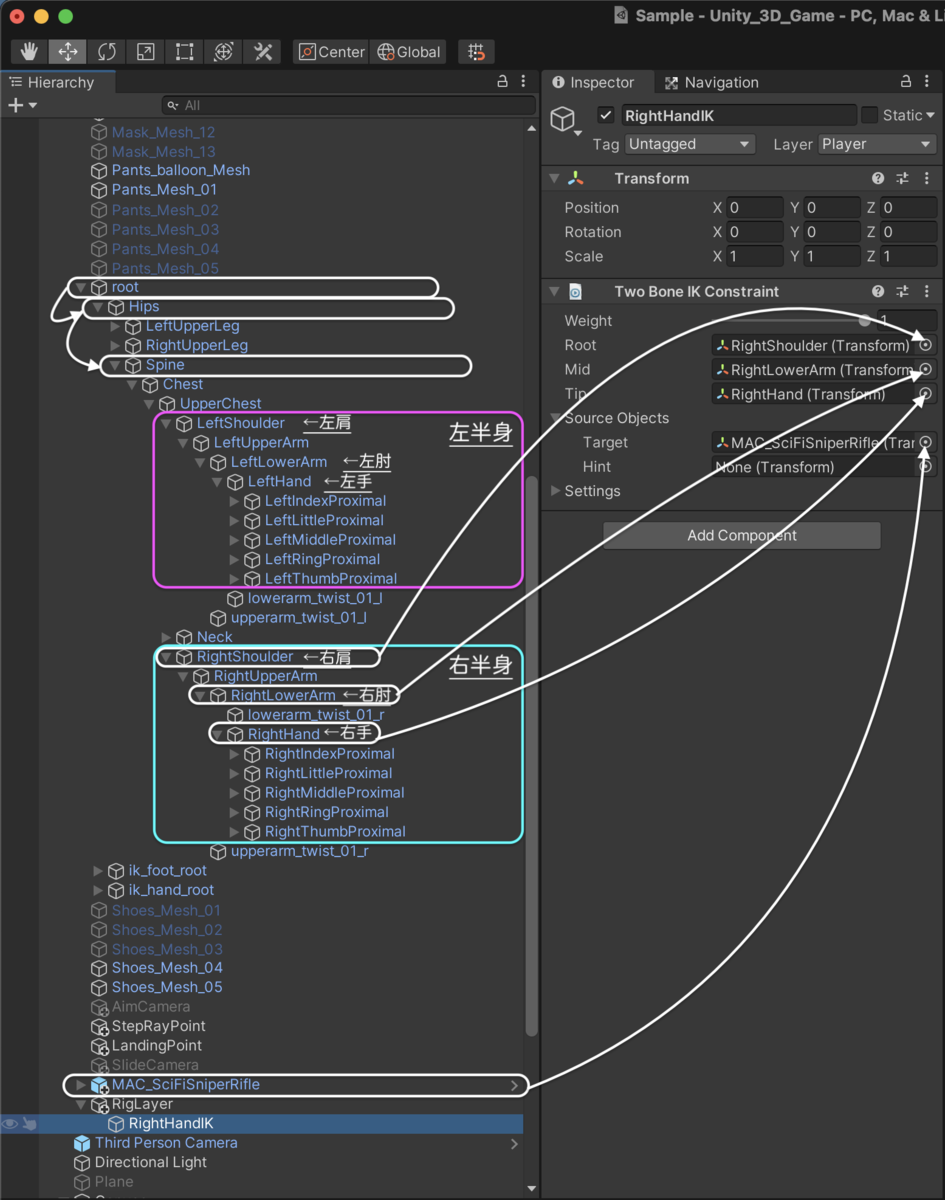Viewport: 945px width, 1200px height.
Task: Collapse the Hips tree node
Action: 98,307
